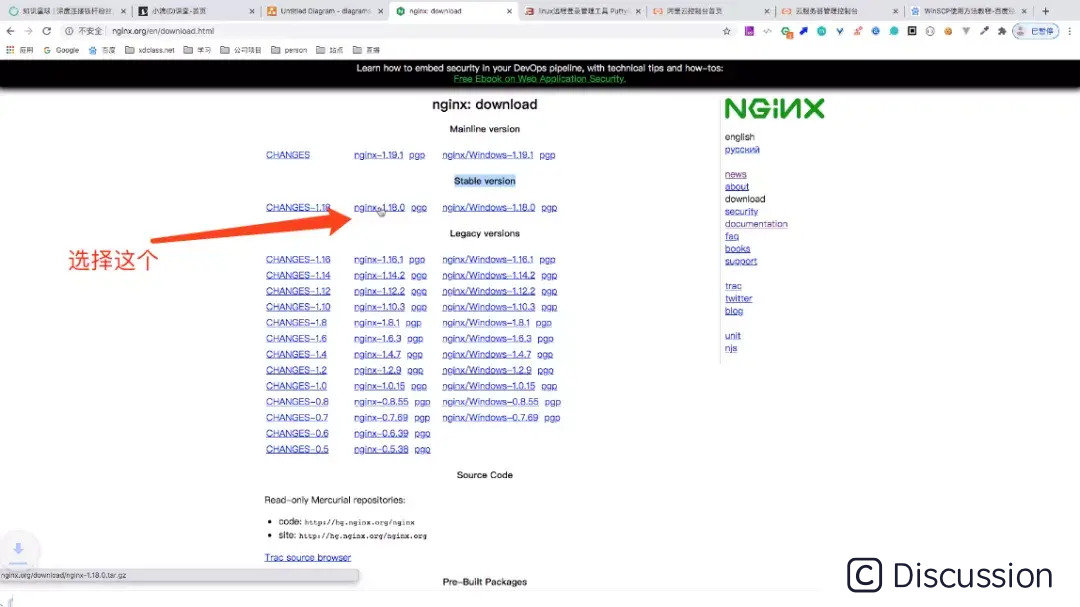
Task: Download nginx-0.8.55 legacy version
Action: pyautogui.click(x=381, y=402)
